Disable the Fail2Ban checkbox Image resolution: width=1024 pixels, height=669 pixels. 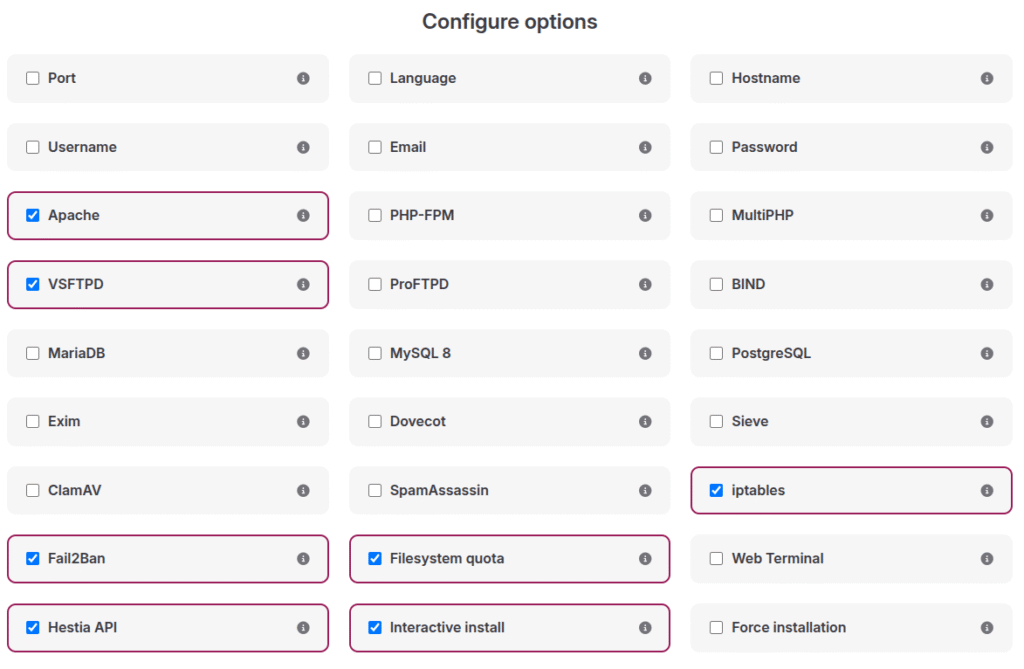[33, 559]
